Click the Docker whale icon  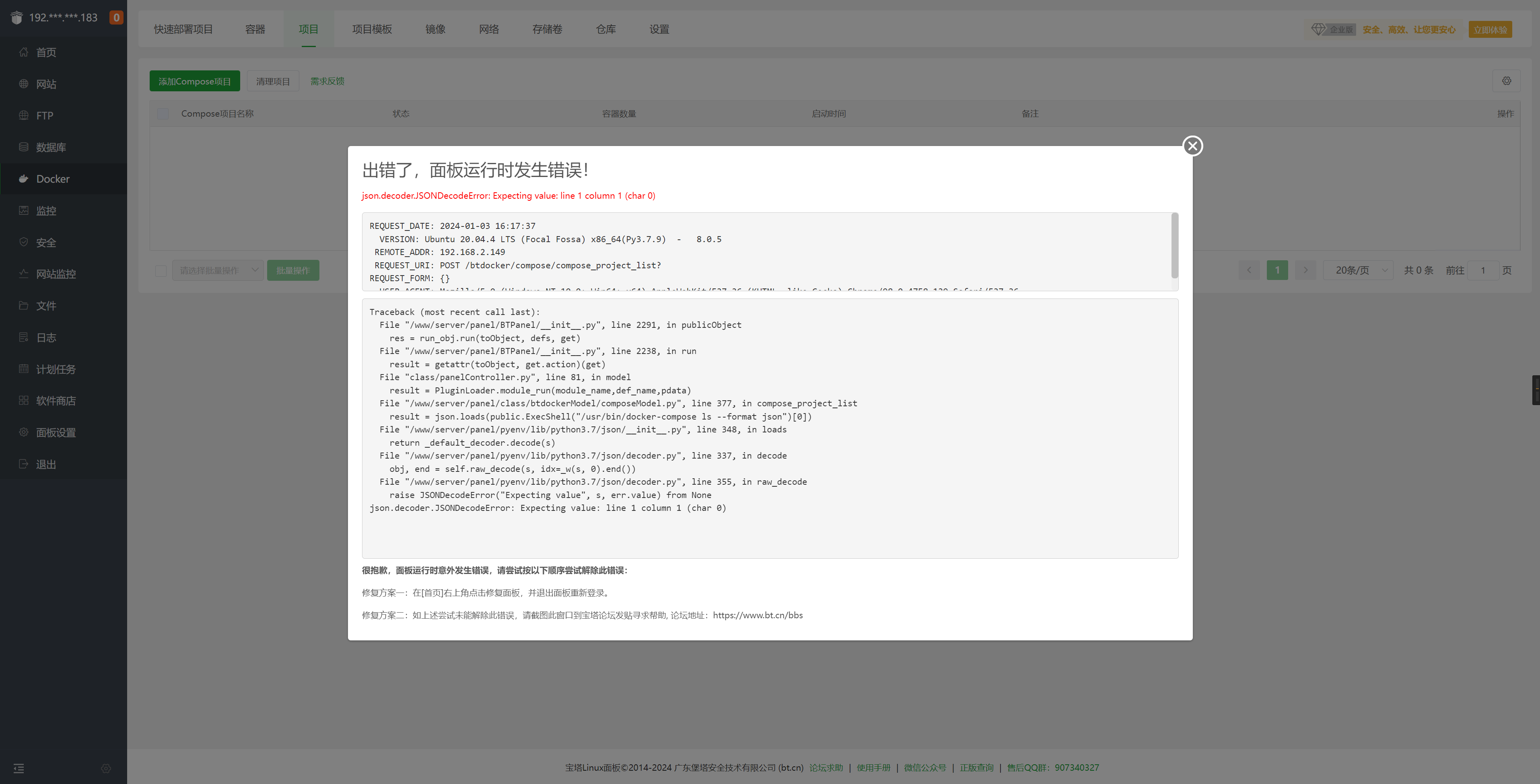tap(23, 179)
